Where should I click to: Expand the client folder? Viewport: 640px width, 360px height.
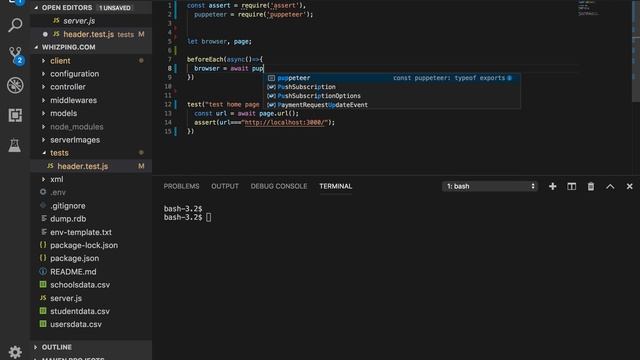coord(44,61)
